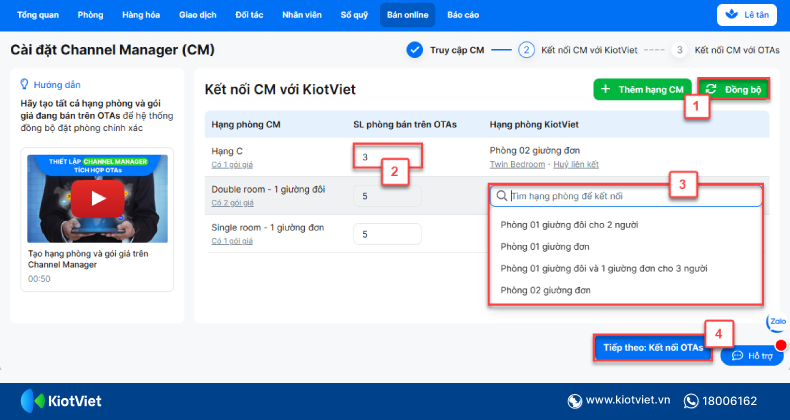Select Phòng 01 giường đơn option
The width and height of the screenshot is (790, 420).
(545, 247)
